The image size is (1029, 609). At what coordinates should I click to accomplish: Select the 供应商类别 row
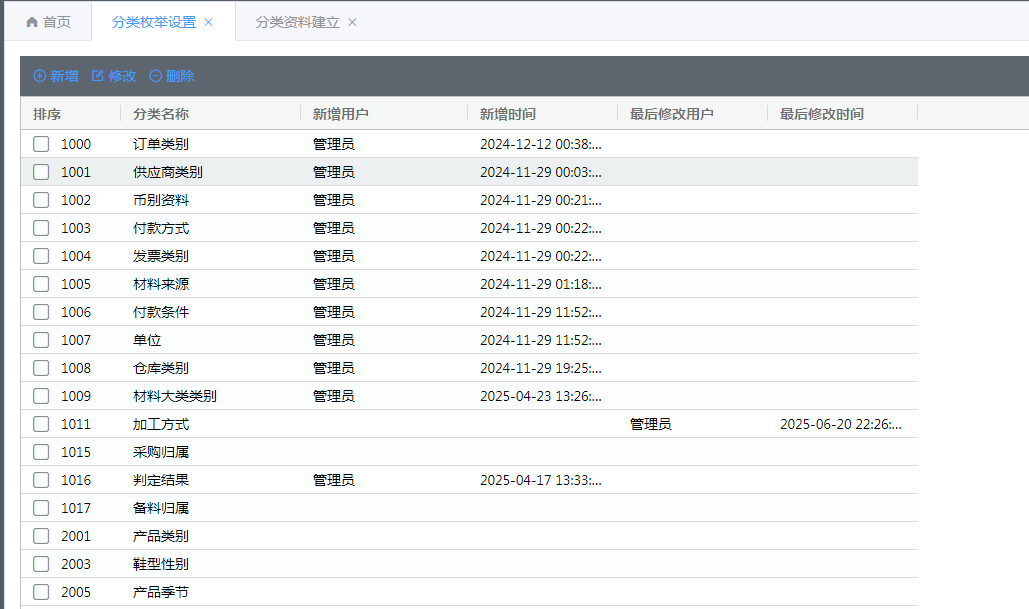point(168,172)
